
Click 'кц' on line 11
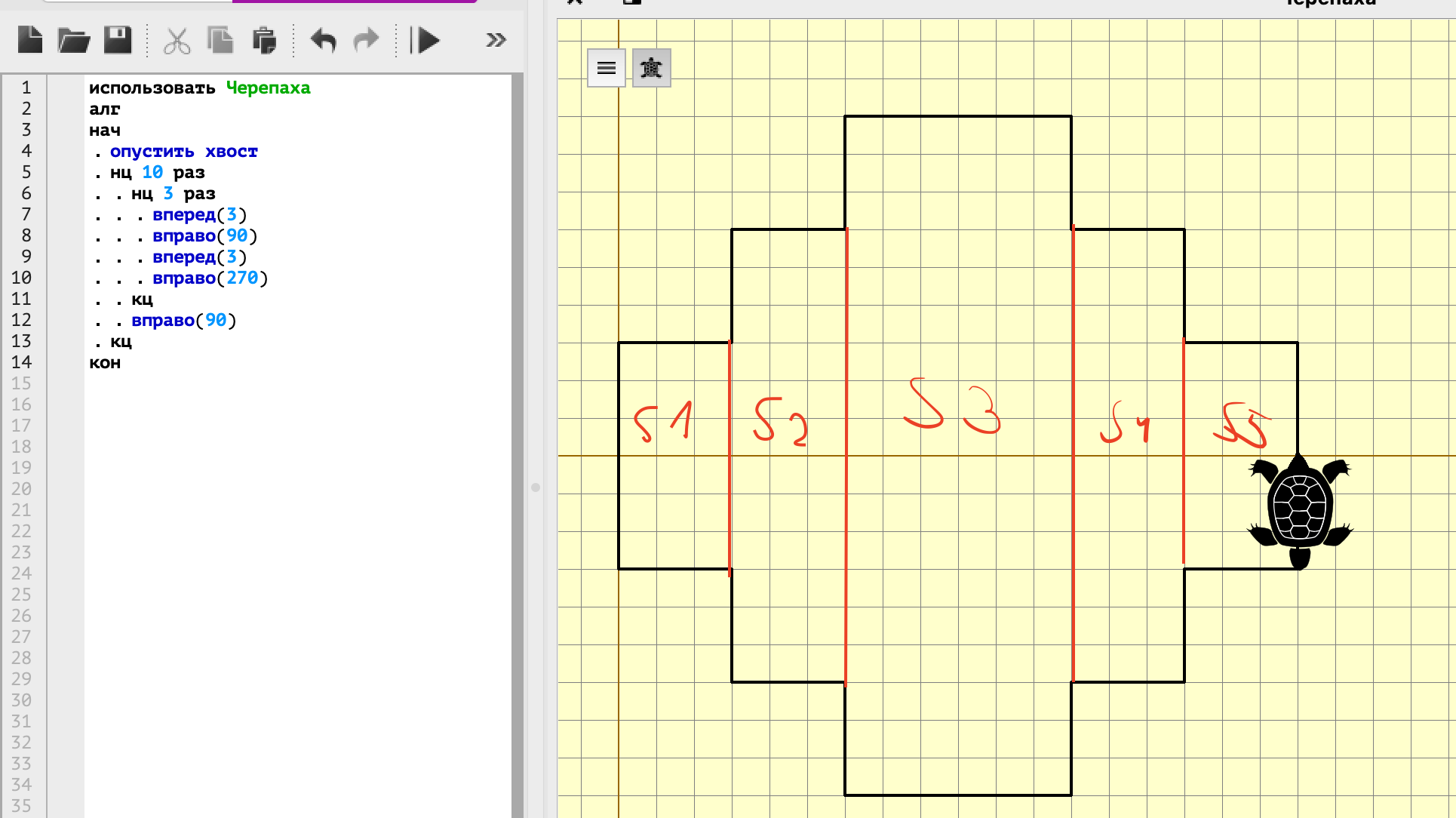pos(142,300)
